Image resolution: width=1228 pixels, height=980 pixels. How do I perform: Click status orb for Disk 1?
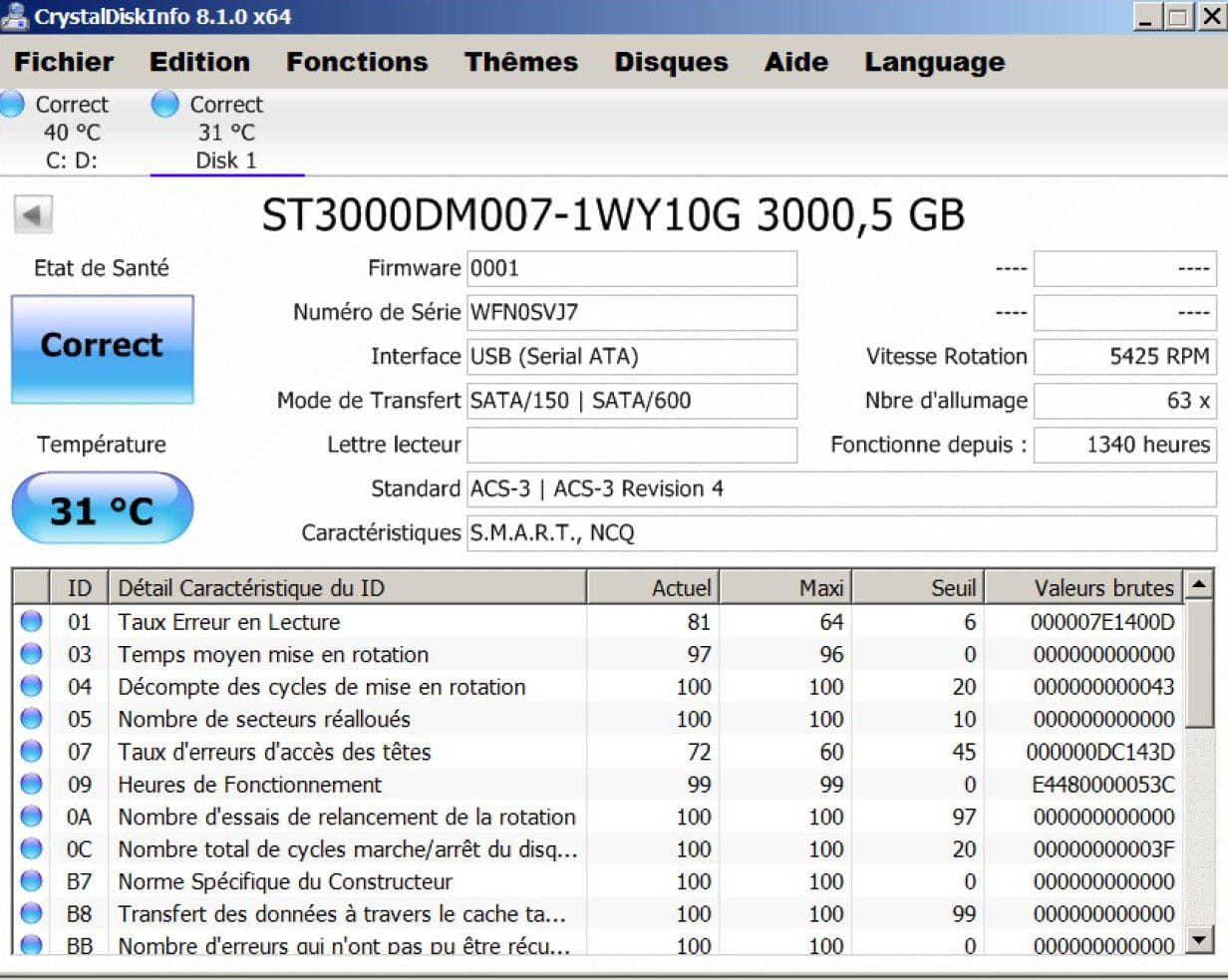tap(164, 104)
